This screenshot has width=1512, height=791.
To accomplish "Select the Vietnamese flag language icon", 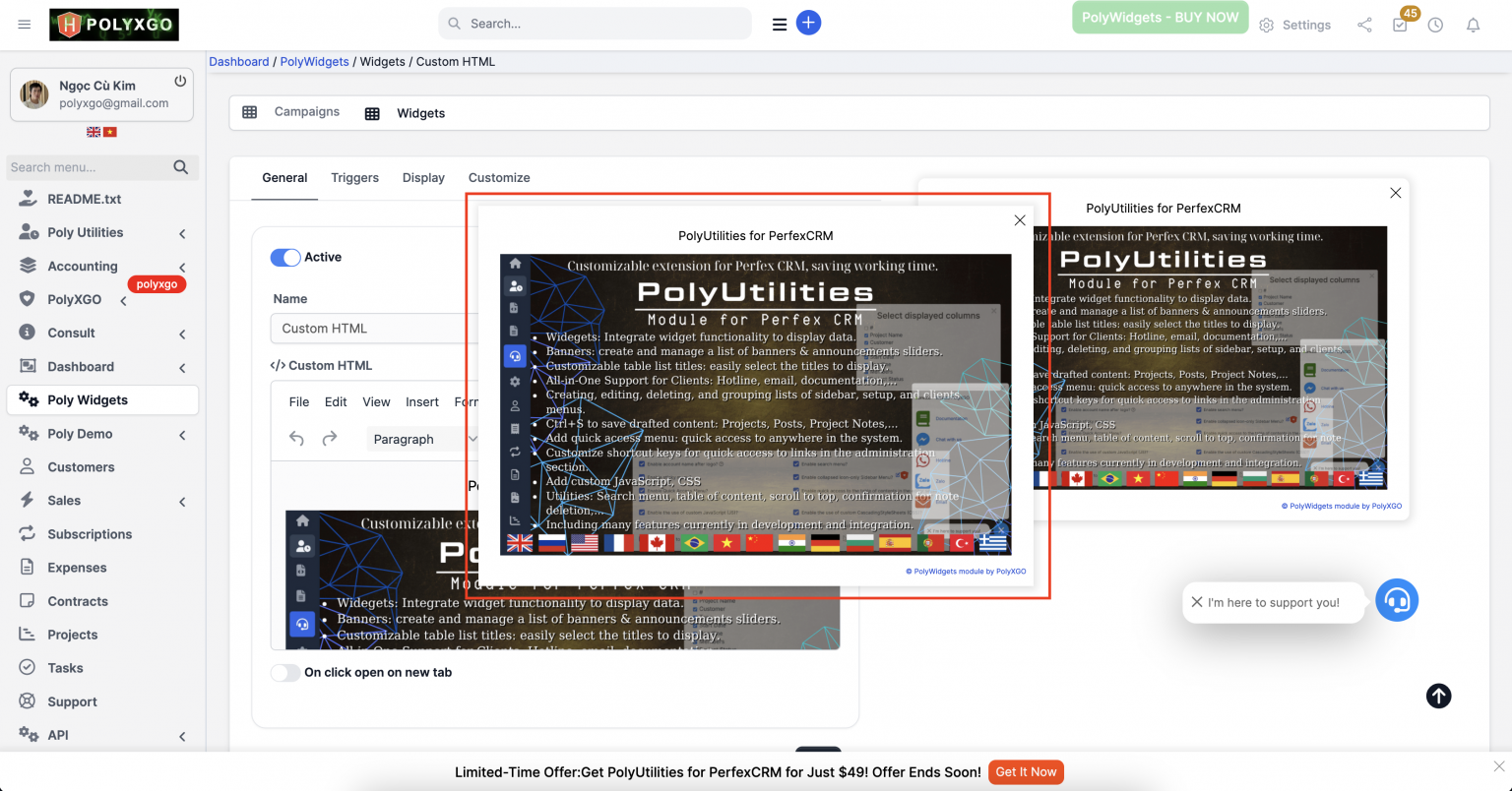I will point(109,131).
